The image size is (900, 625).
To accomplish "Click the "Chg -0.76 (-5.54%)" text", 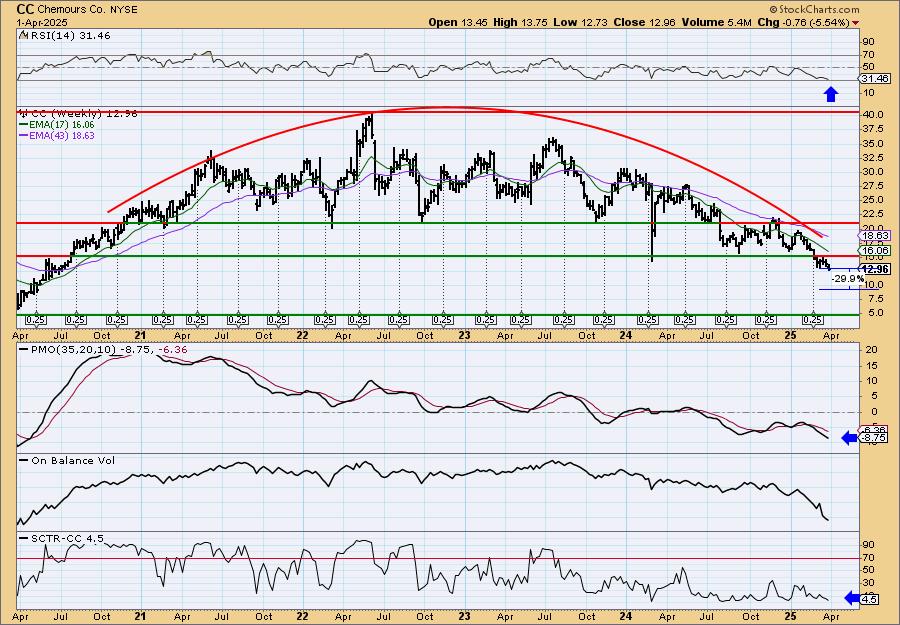I will point(804,22).
